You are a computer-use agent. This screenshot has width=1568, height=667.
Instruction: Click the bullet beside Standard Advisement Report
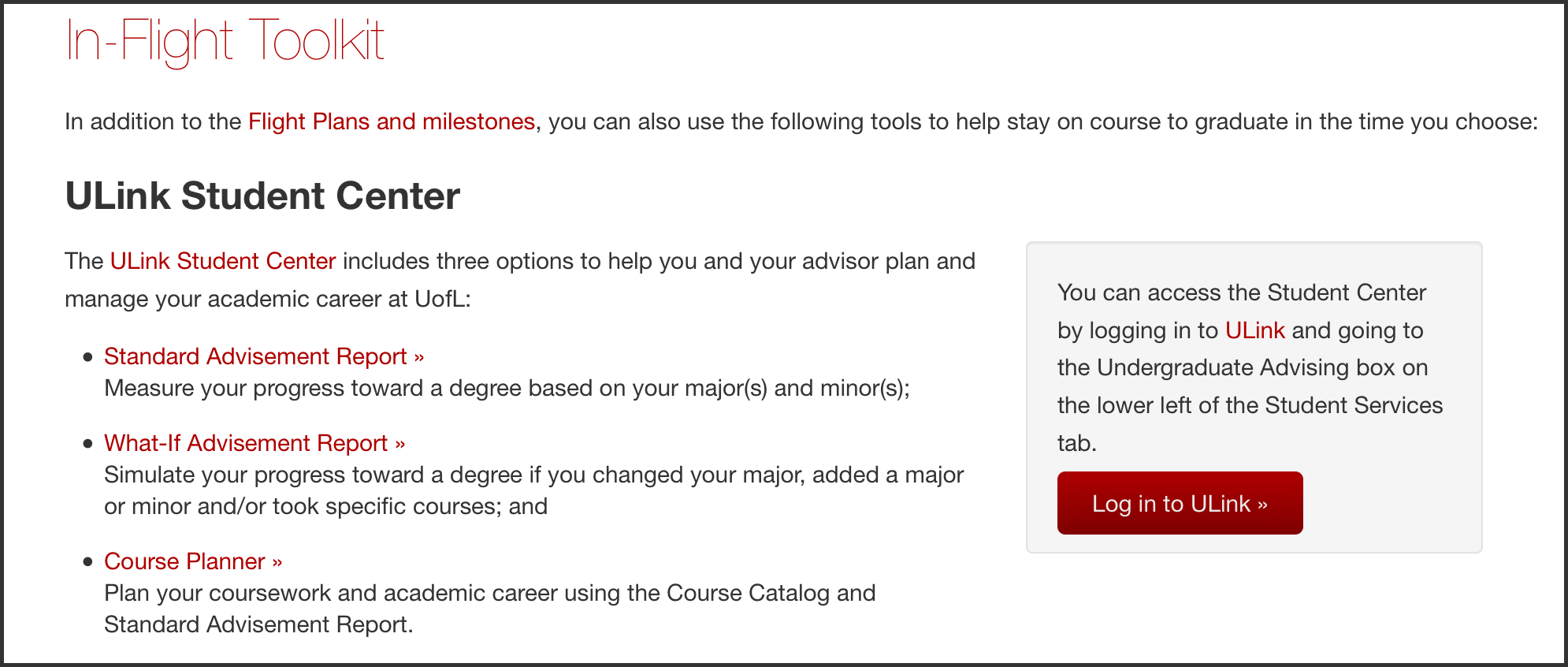click(88, 357)
